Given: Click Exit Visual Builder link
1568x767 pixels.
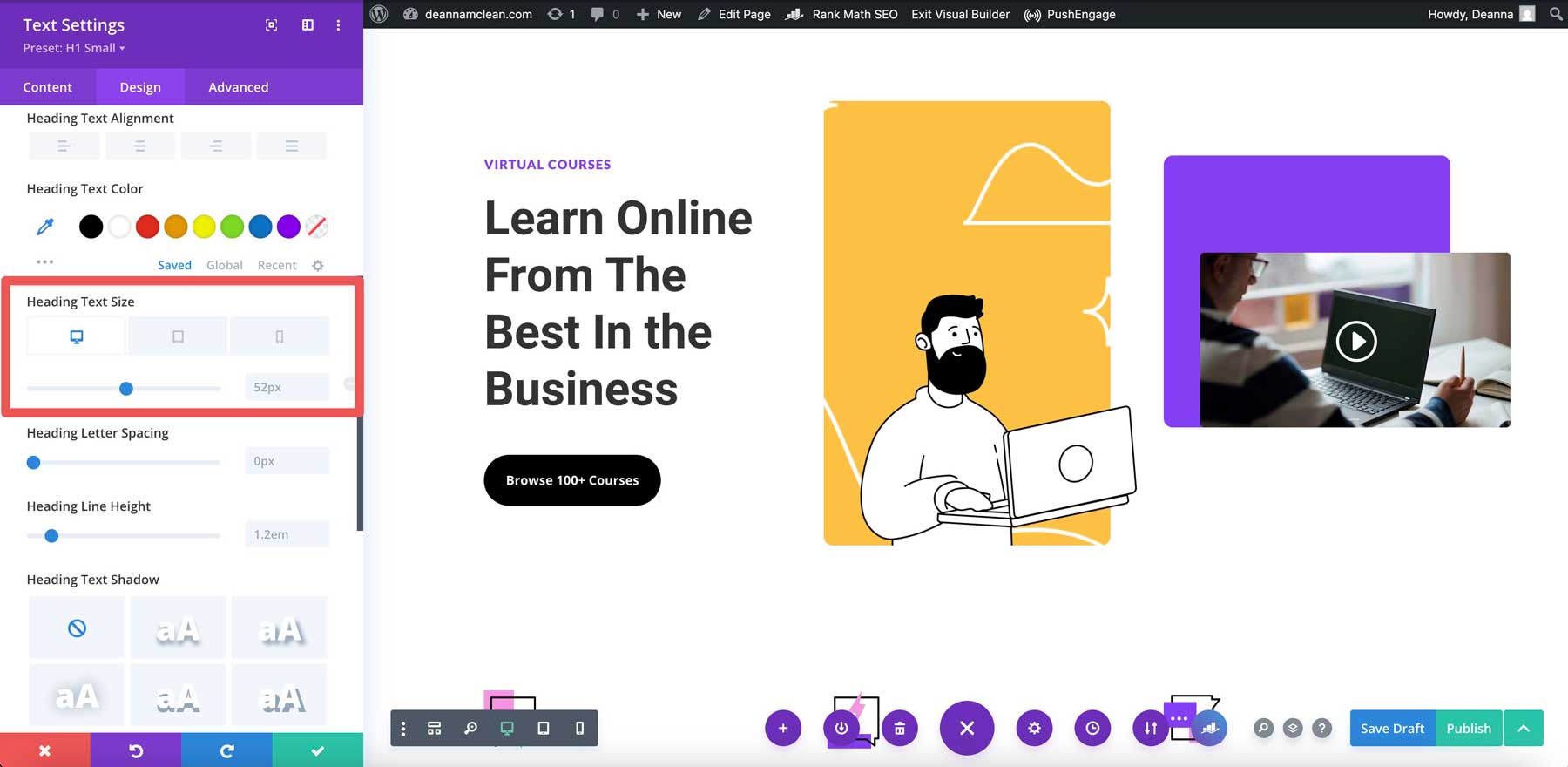Looking at the screenshot, I should click(960, 14).
